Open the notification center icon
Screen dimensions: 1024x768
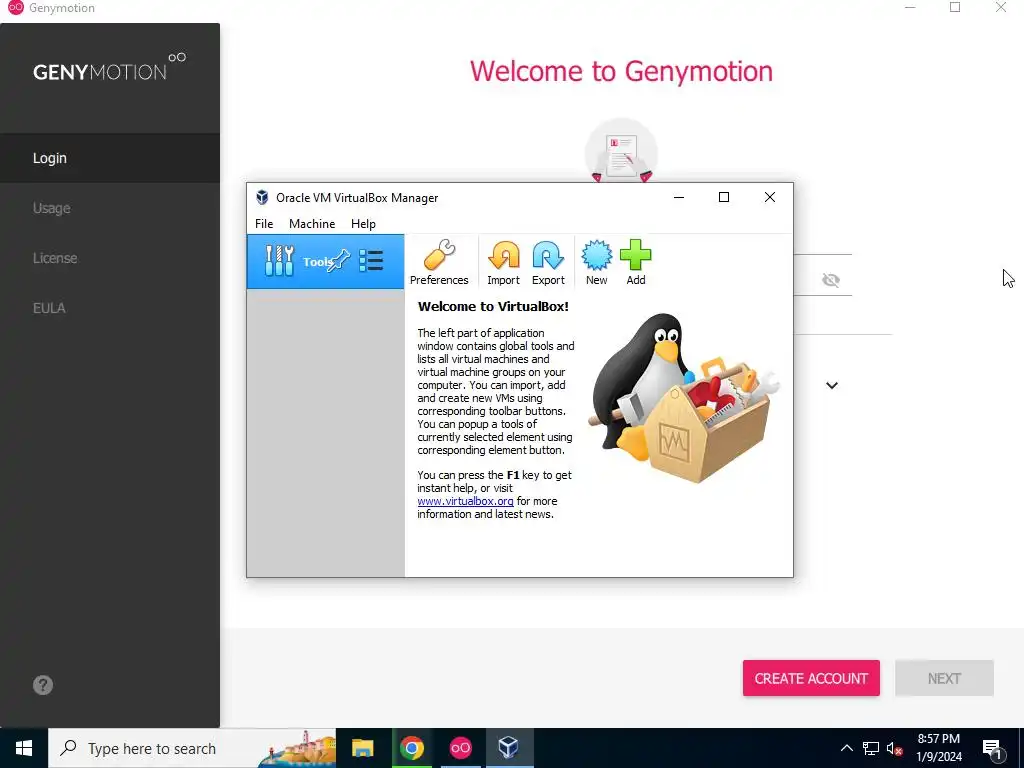(x=993, y=749)
